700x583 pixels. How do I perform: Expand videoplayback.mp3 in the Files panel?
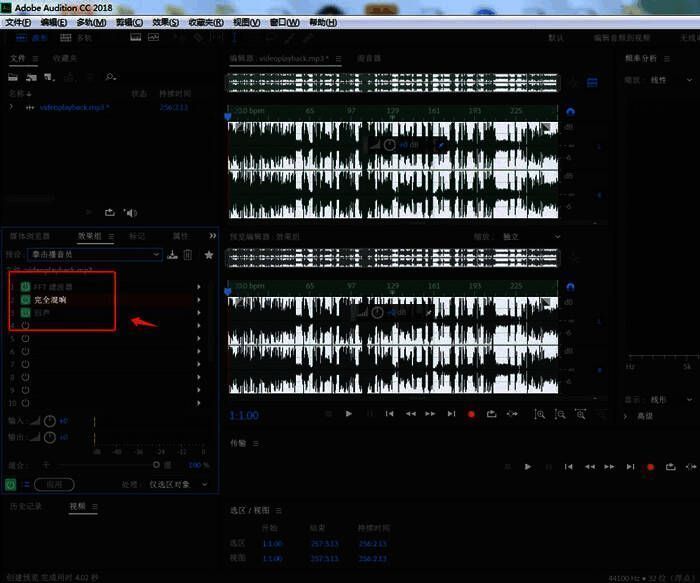tap(12, 107)
